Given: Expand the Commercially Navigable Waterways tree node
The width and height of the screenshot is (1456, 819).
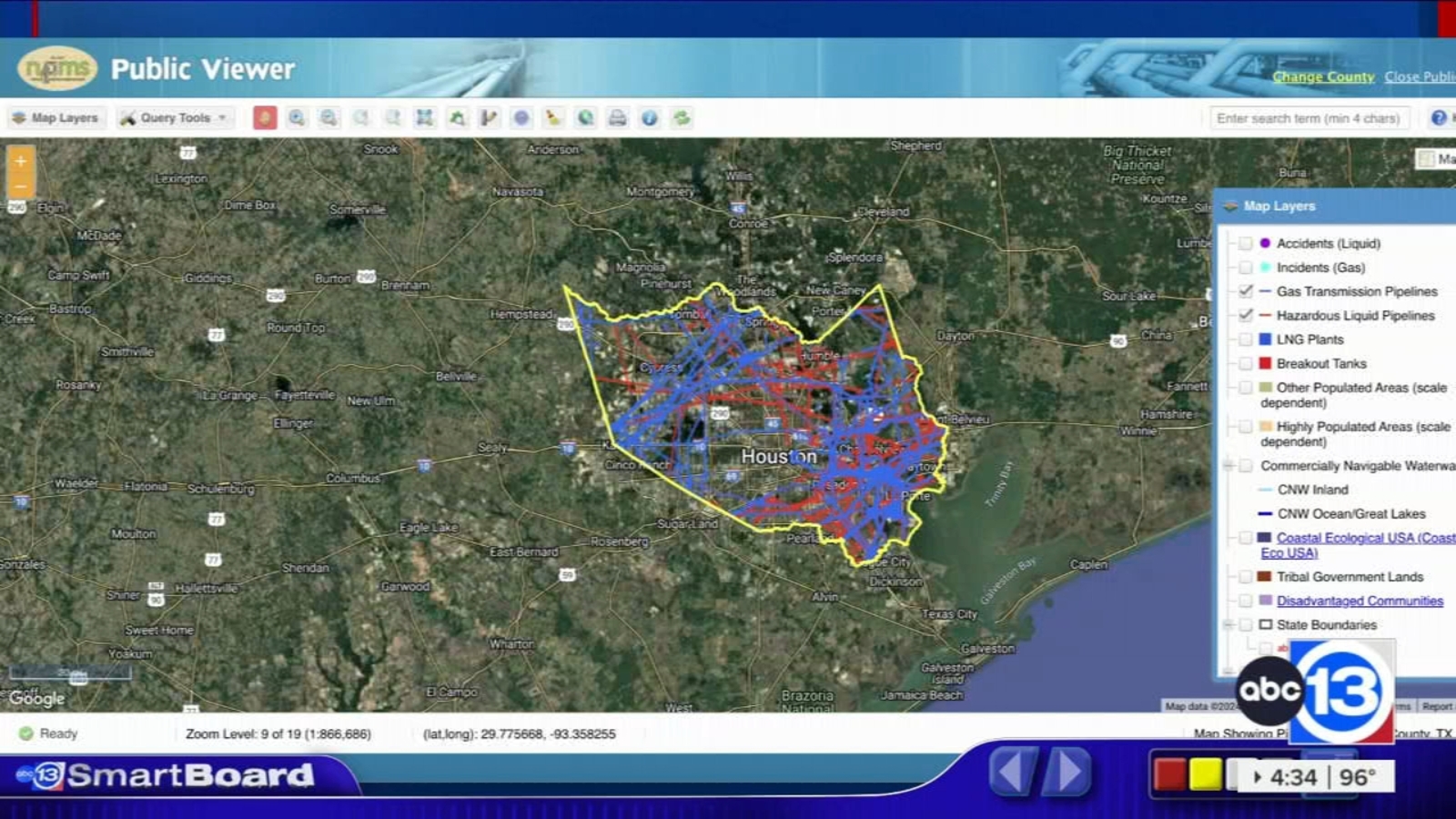Looking at the screenshot, I should coord(1230,465).
